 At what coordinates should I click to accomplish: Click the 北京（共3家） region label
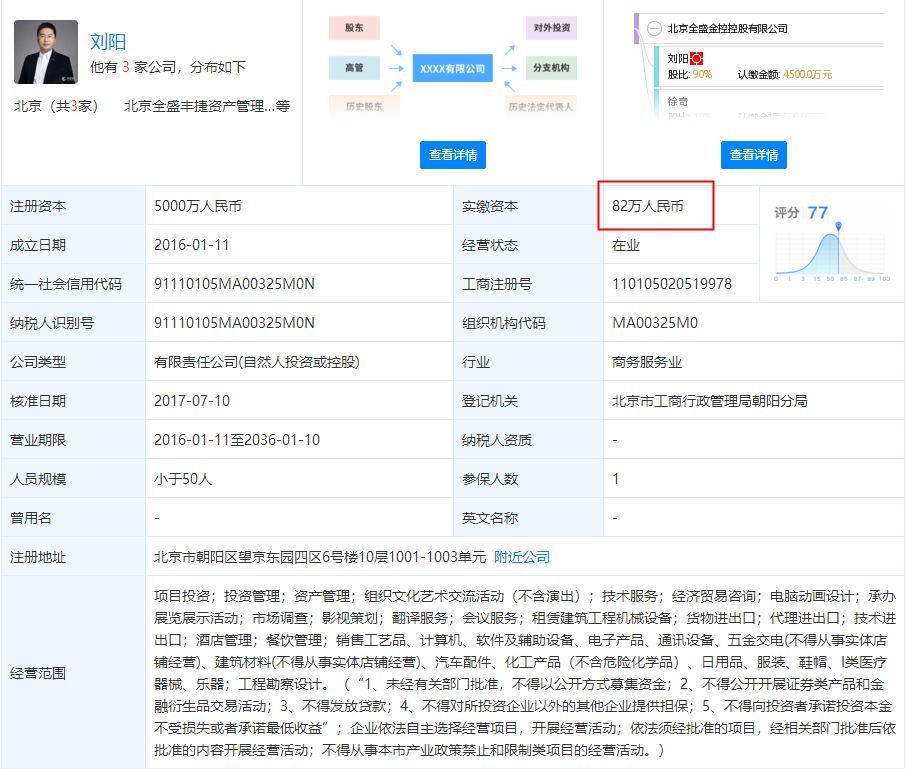coord(56,106)
